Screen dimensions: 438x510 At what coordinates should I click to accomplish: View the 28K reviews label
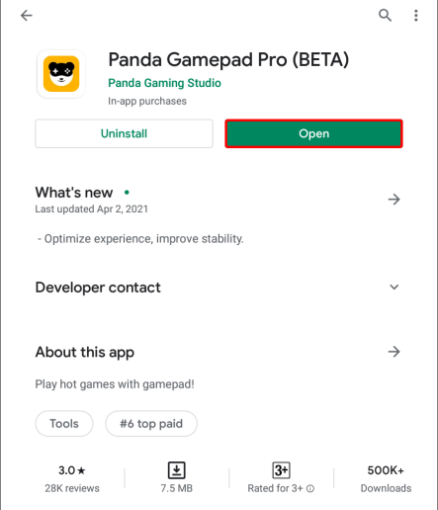click(x=72, y=488)
